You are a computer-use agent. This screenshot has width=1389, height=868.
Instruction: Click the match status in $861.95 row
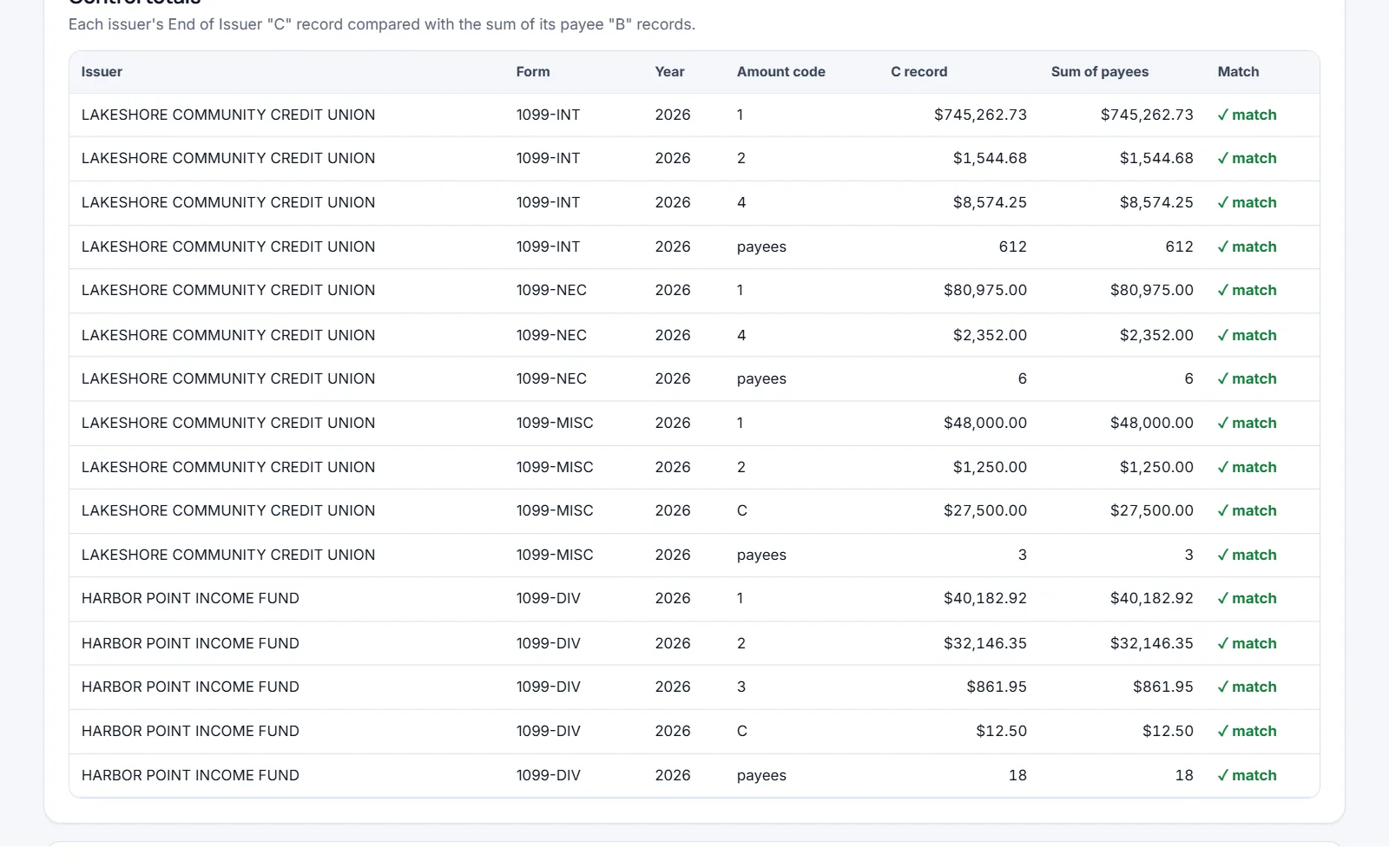(x=1247, y=687)
